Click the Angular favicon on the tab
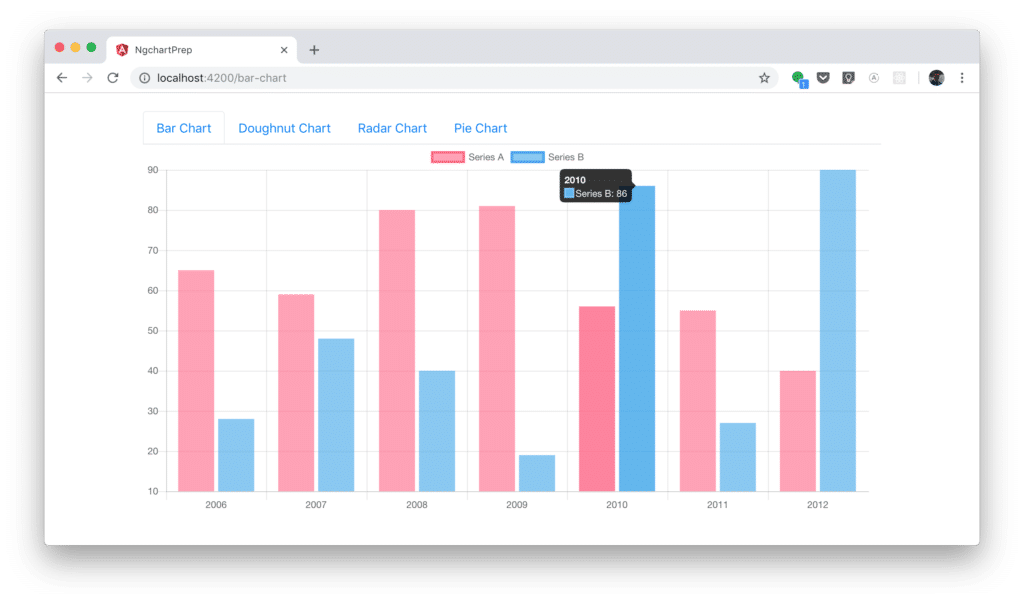 point(122,50)
